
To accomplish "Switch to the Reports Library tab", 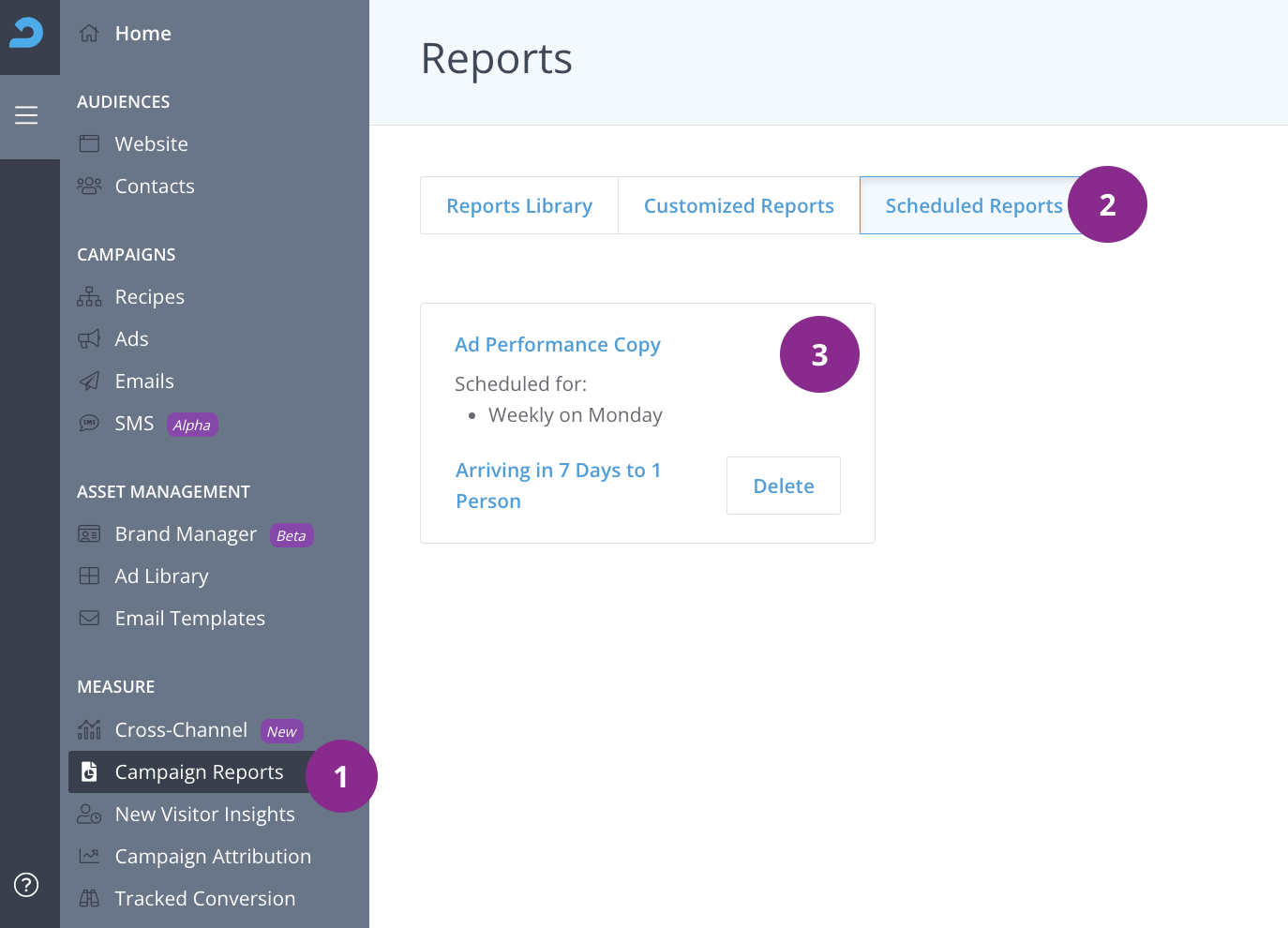I will (x=519, y=205).
